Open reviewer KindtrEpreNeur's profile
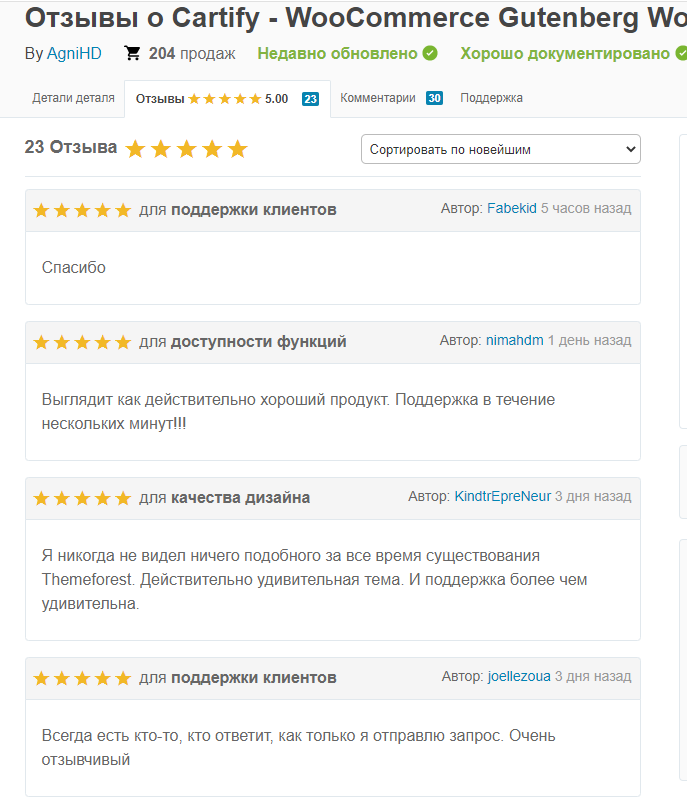 (502, 497)
